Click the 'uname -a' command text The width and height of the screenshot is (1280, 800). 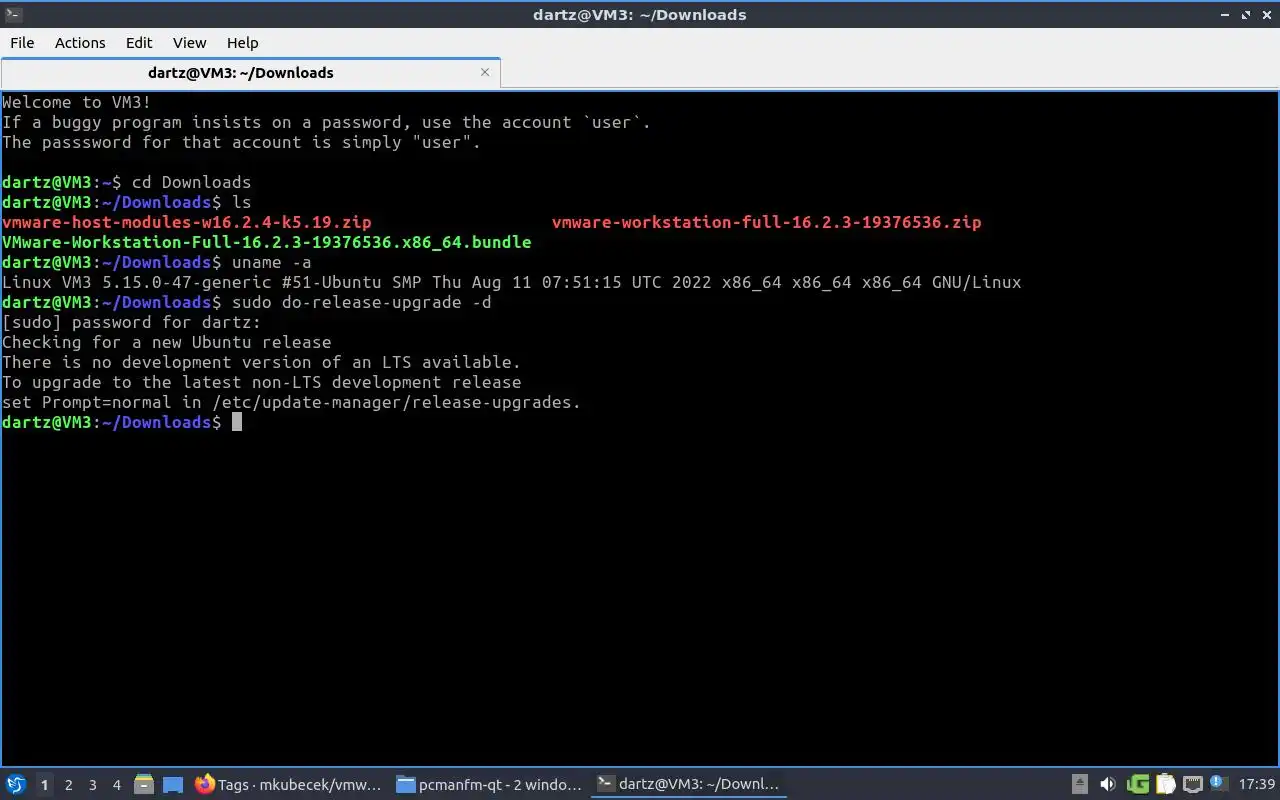point(272,262)
